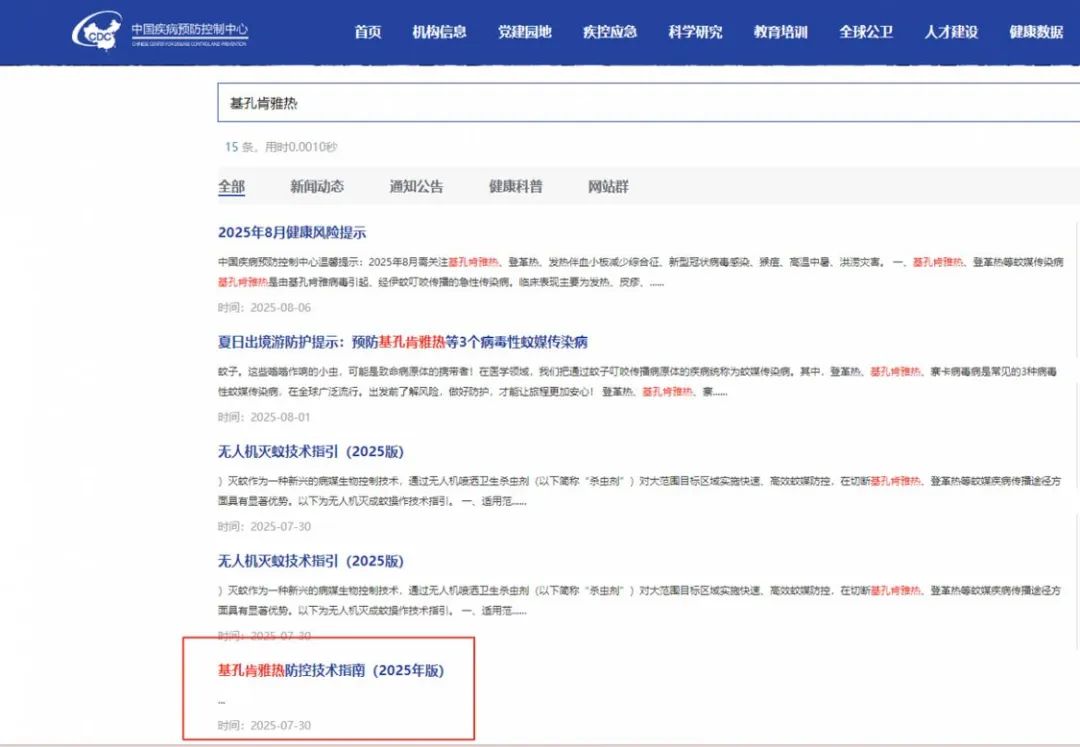The width and height of the screenshot is (1080, 747).
Task: Go to the 健康数据 section
Action: [1036, 32]
